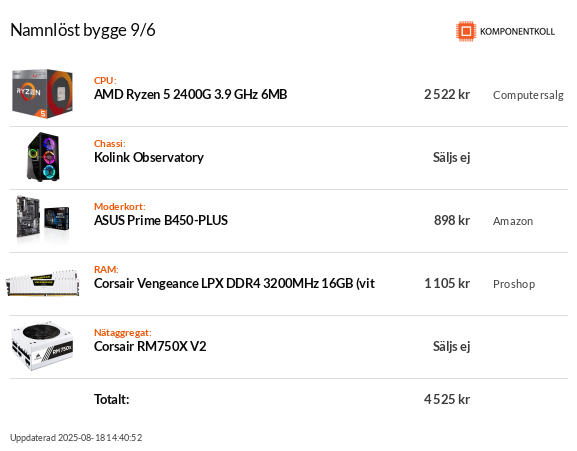Click the 4 525 kr total amount
Image resolution: width=577 pixels, height=451 pixels.
point(447,399)
